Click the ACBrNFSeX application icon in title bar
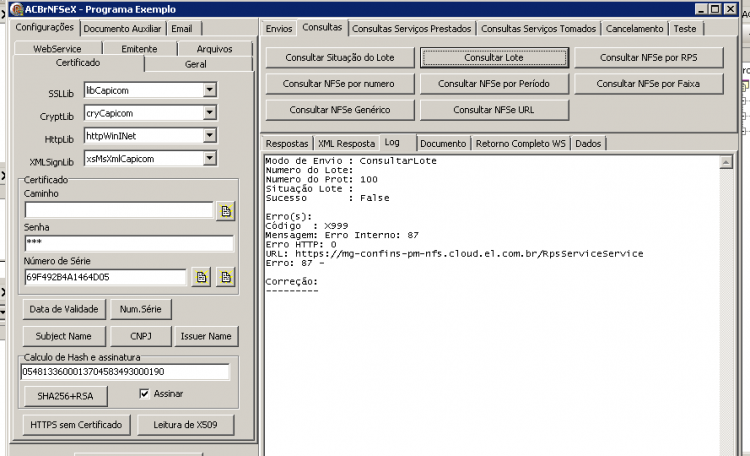This screenshot has width=750, height=456. point(16,9)
